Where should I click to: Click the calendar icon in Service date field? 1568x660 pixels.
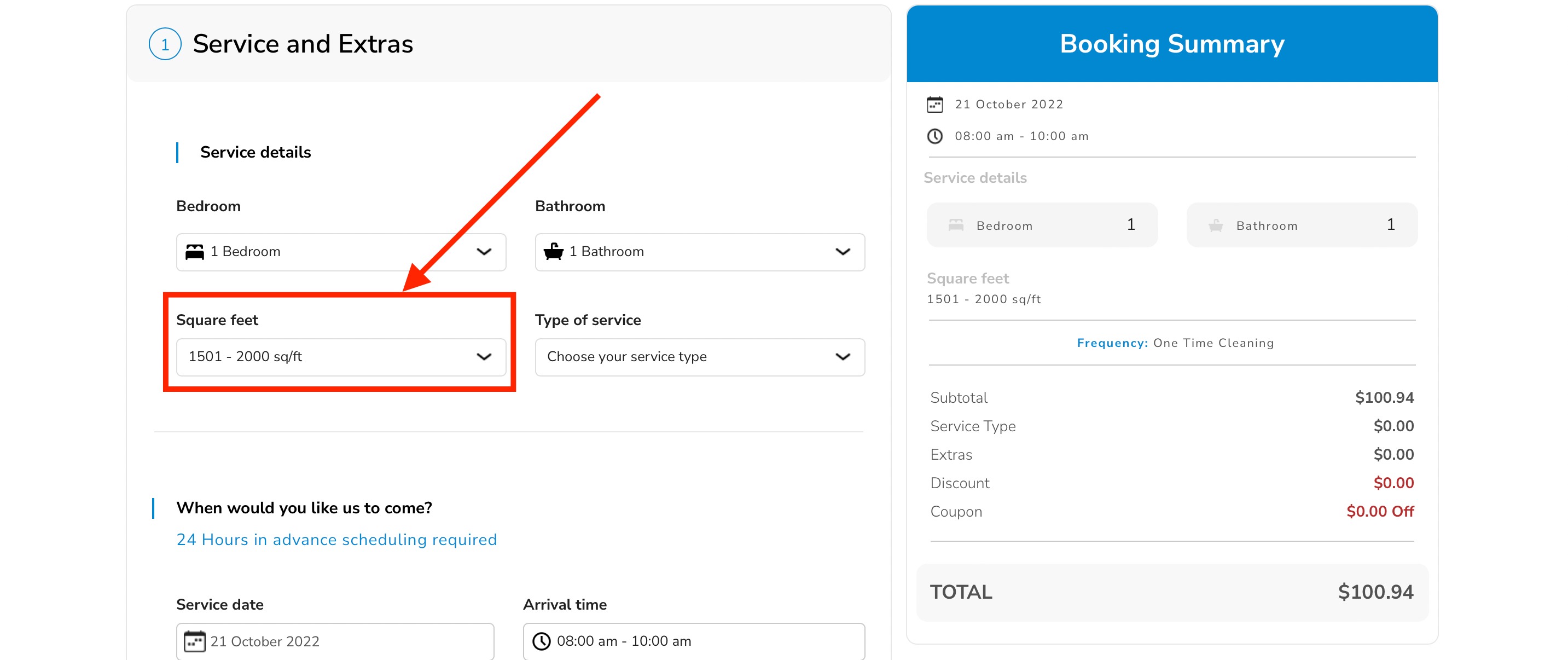(194, 641)
